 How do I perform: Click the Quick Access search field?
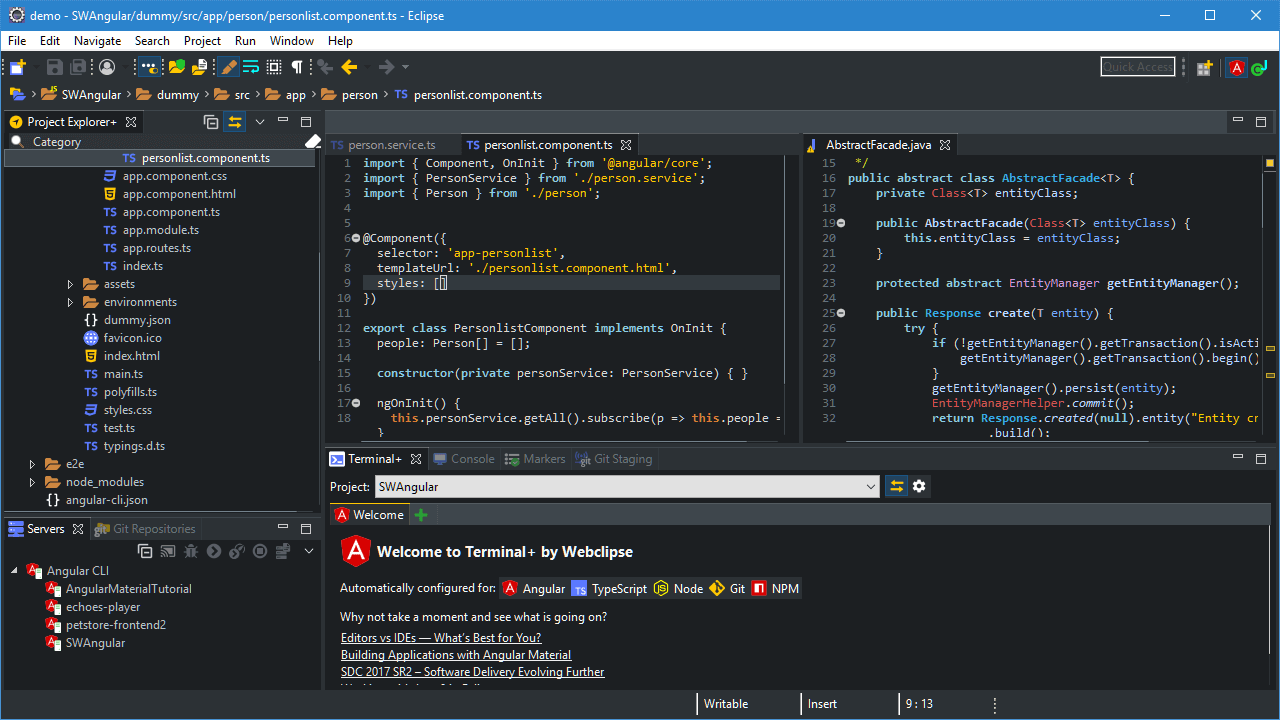coord(1137,67)
